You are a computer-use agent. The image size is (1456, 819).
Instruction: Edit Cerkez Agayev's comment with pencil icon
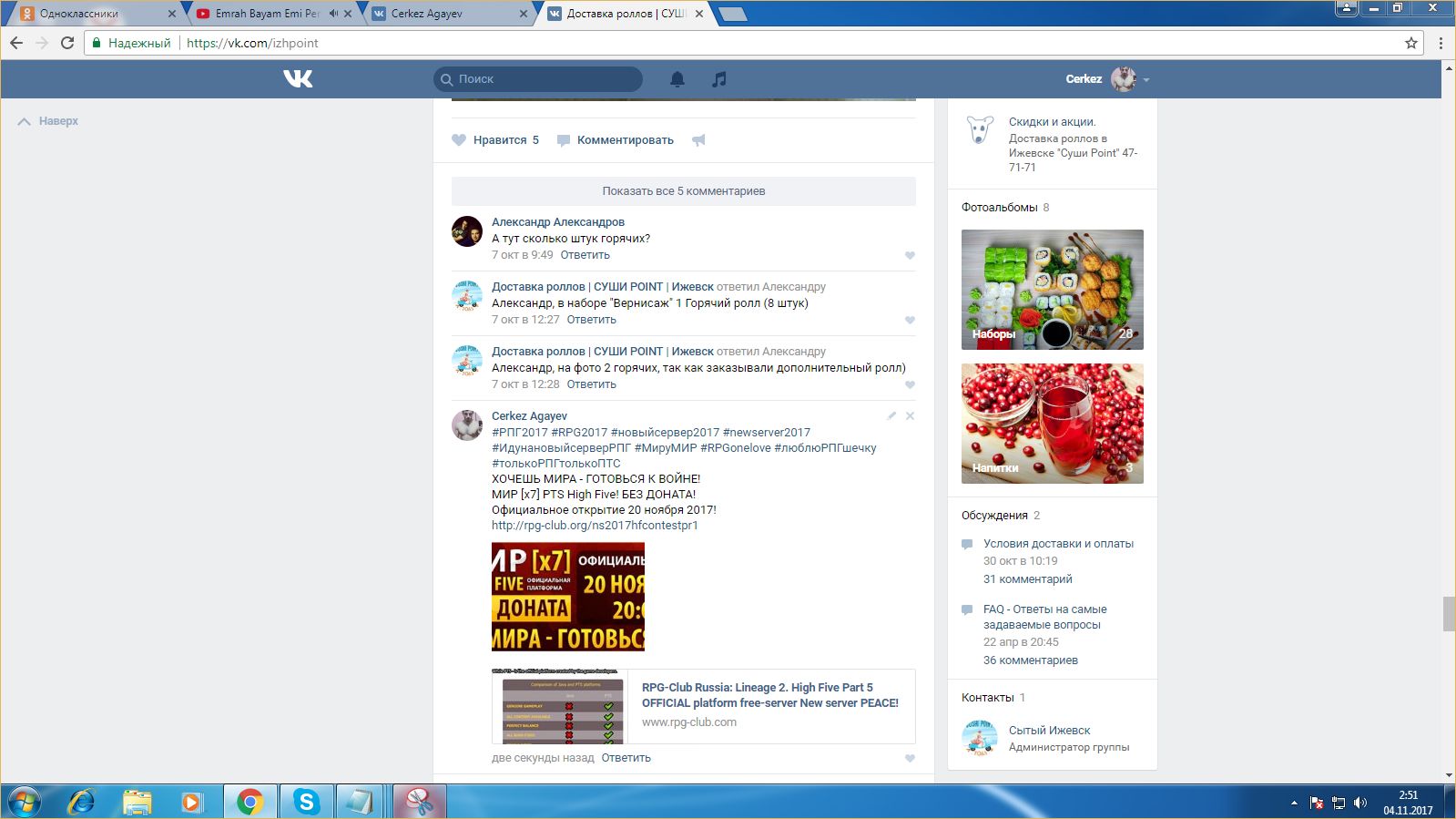click(x=891, y=415)
